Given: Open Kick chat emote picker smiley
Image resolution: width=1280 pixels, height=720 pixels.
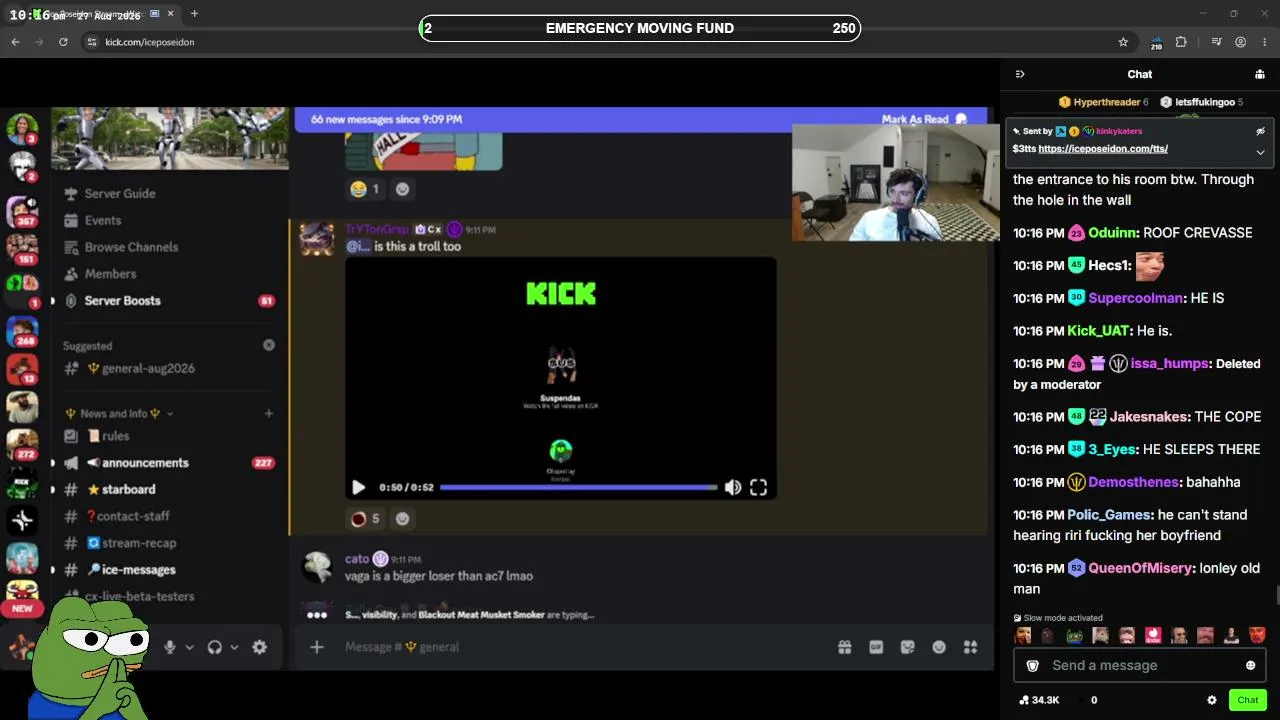Looking at the screenshot, I should click(1250, 665).
